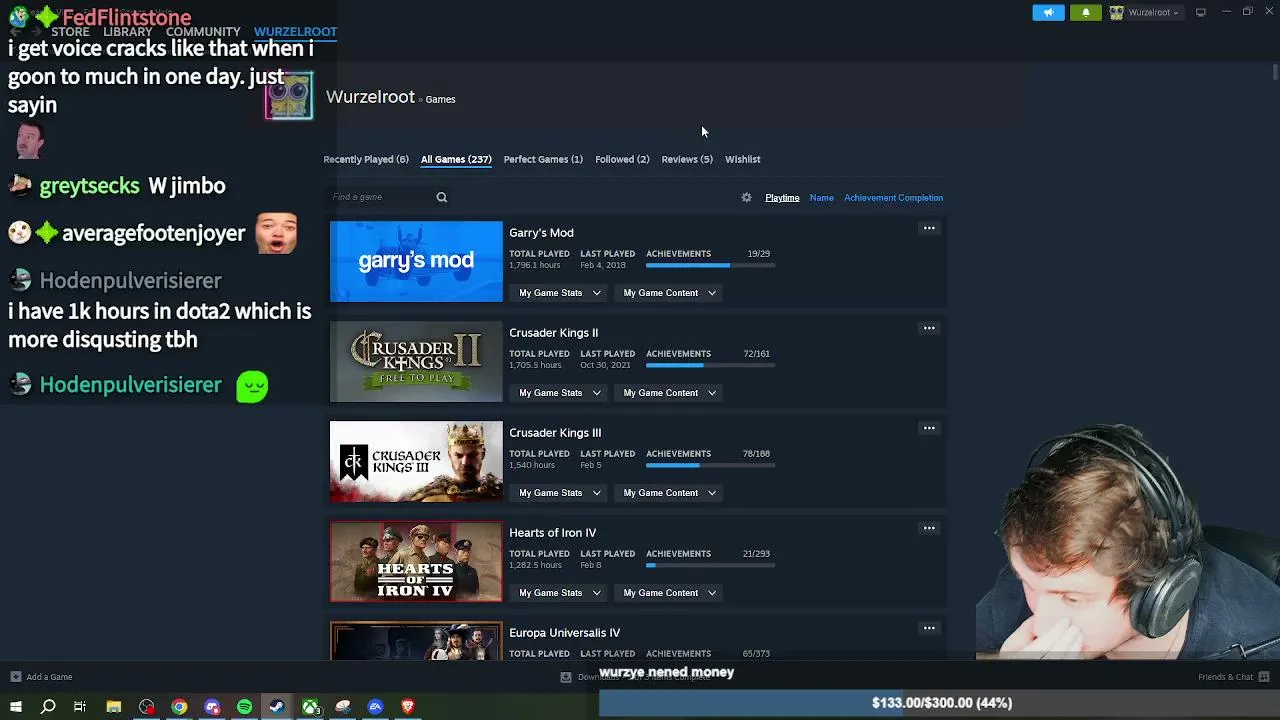Open more options for Garry's Mod

(929, 229)
